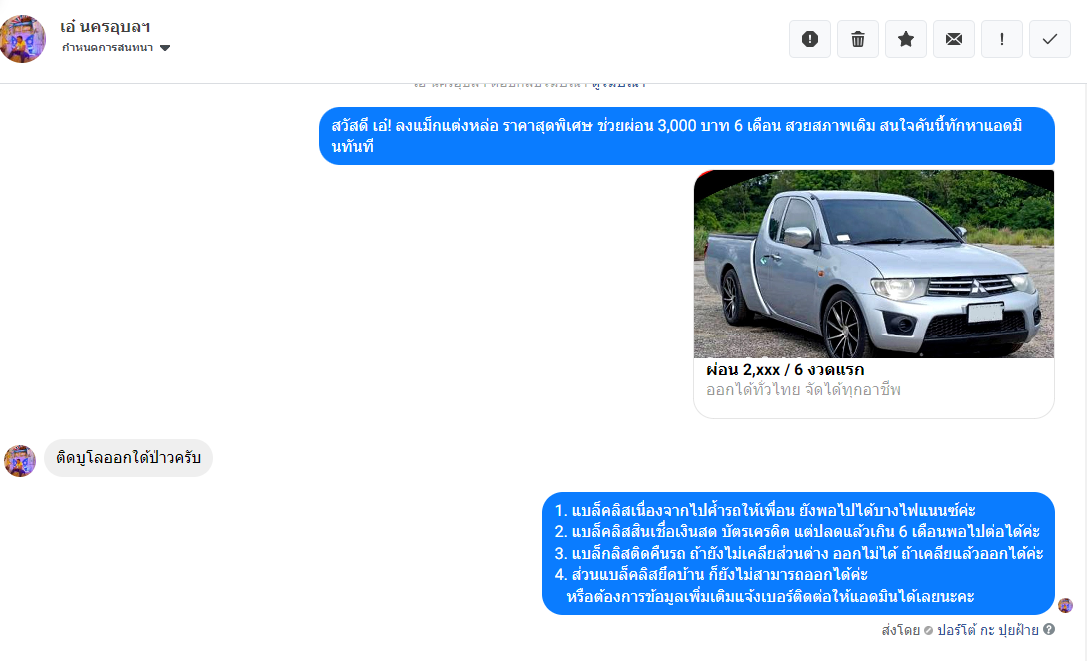Flag conversation with exclamation mark button

[x=1002, y=40]
